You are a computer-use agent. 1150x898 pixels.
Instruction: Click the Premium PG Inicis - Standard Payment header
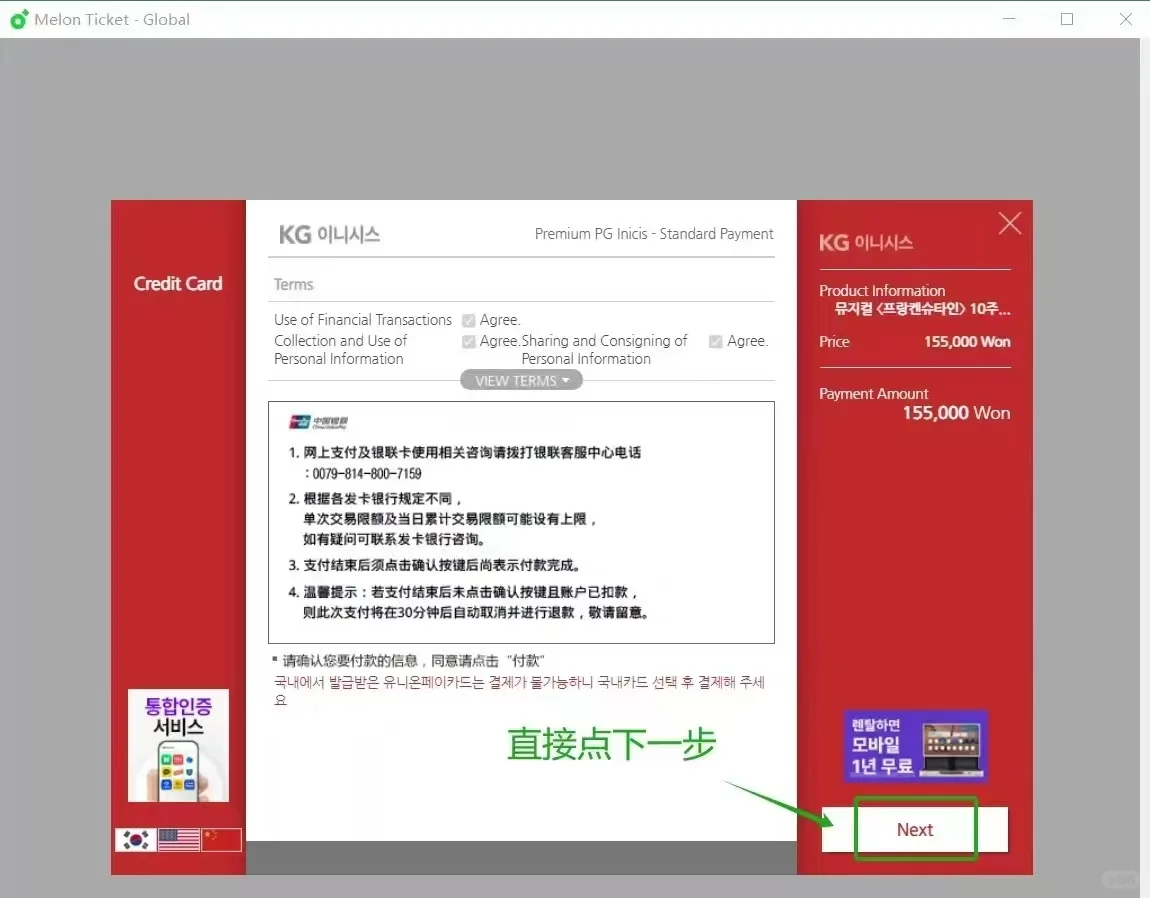pyautogui.click(x=654, y=233)
